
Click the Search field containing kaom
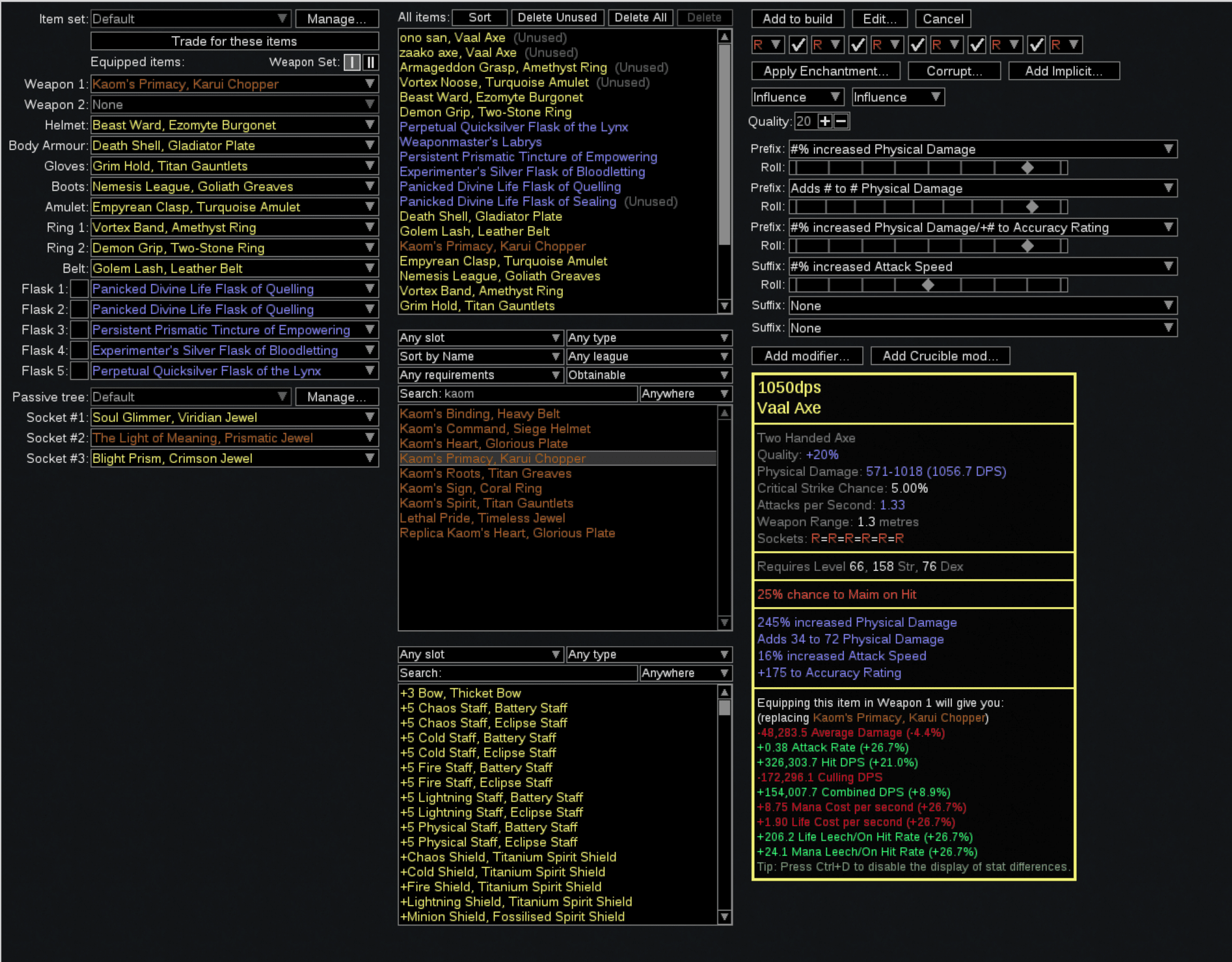pyautogui.click(x=518, y=393)
